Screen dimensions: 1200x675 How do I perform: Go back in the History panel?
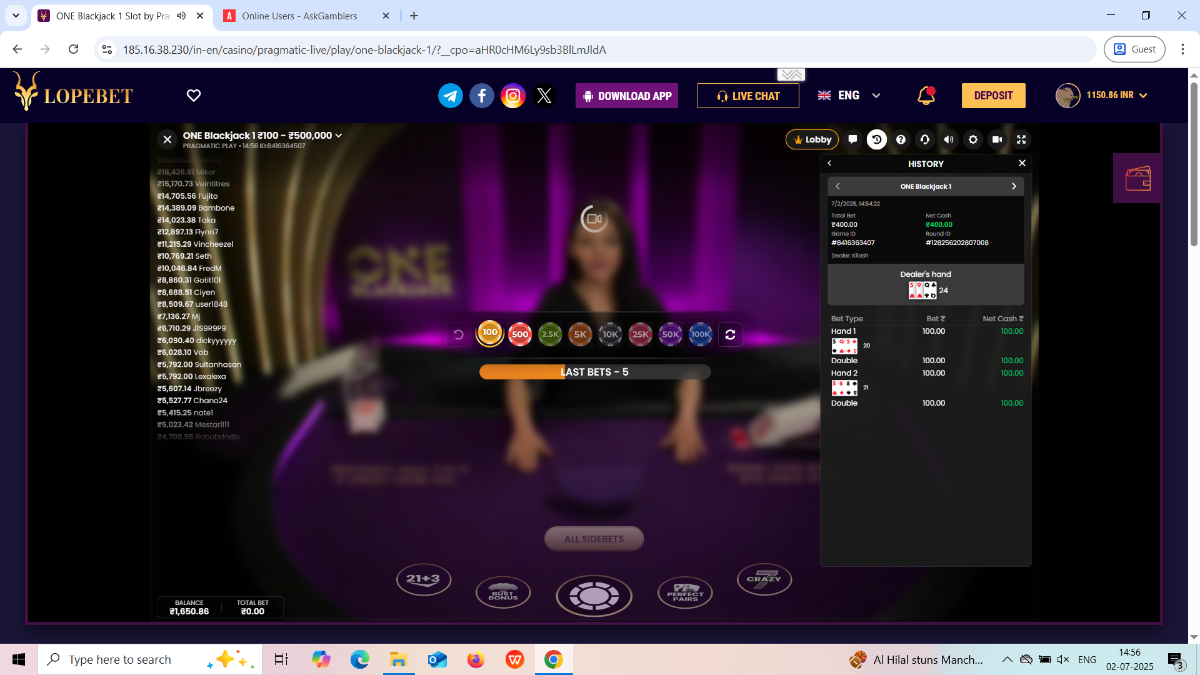point(829,163)
